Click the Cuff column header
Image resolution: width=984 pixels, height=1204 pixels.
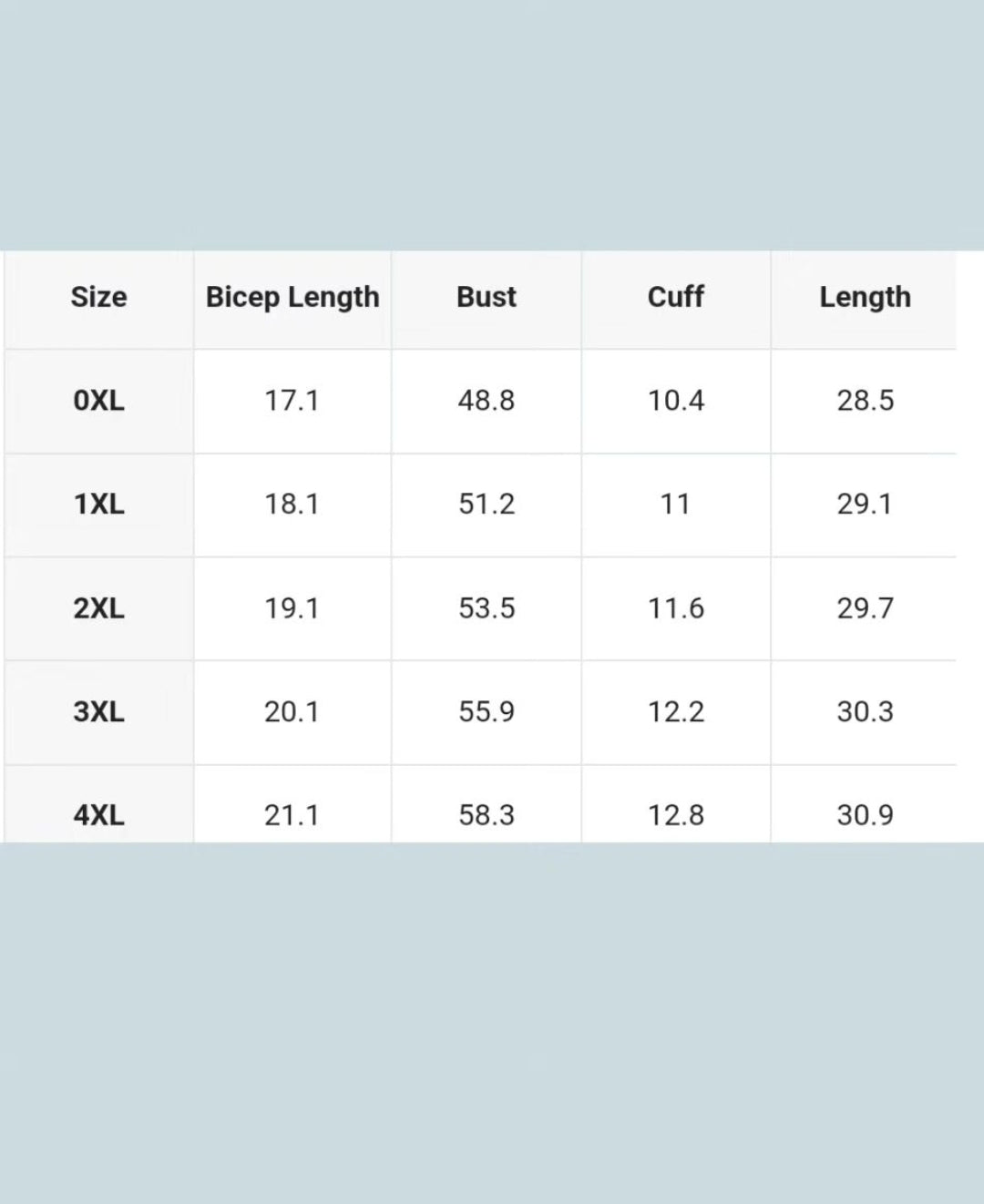[676, 297]
